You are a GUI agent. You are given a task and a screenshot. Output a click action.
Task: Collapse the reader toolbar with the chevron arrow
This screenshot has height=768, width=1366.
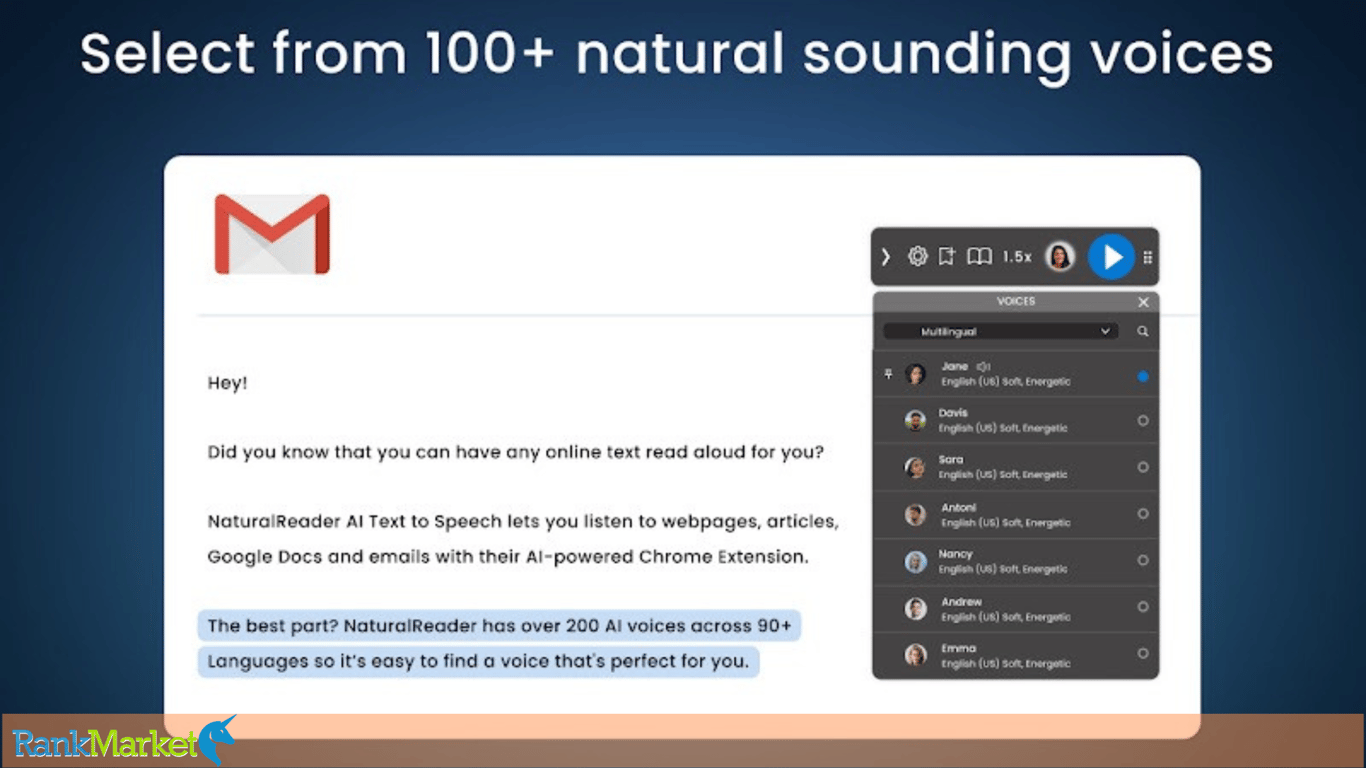pyautogui.click(x=885, y=257)
